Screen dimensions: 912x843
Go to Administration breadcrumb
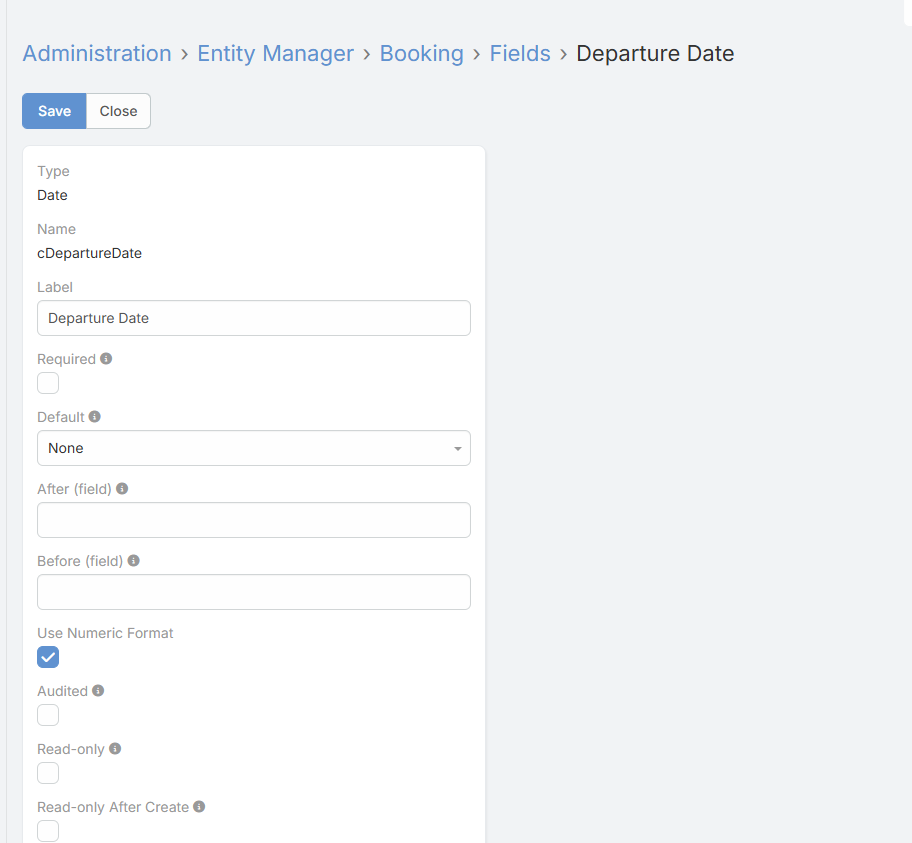tap(97, 54)
